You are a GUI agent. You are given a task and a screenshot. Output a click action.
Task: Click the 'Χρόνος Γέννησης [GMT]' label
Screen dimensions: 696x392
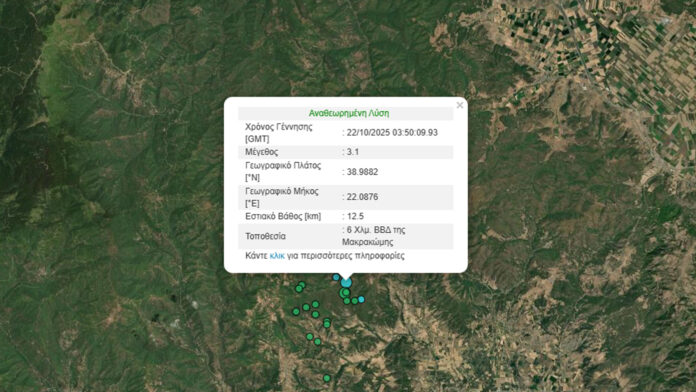point(279,133)
